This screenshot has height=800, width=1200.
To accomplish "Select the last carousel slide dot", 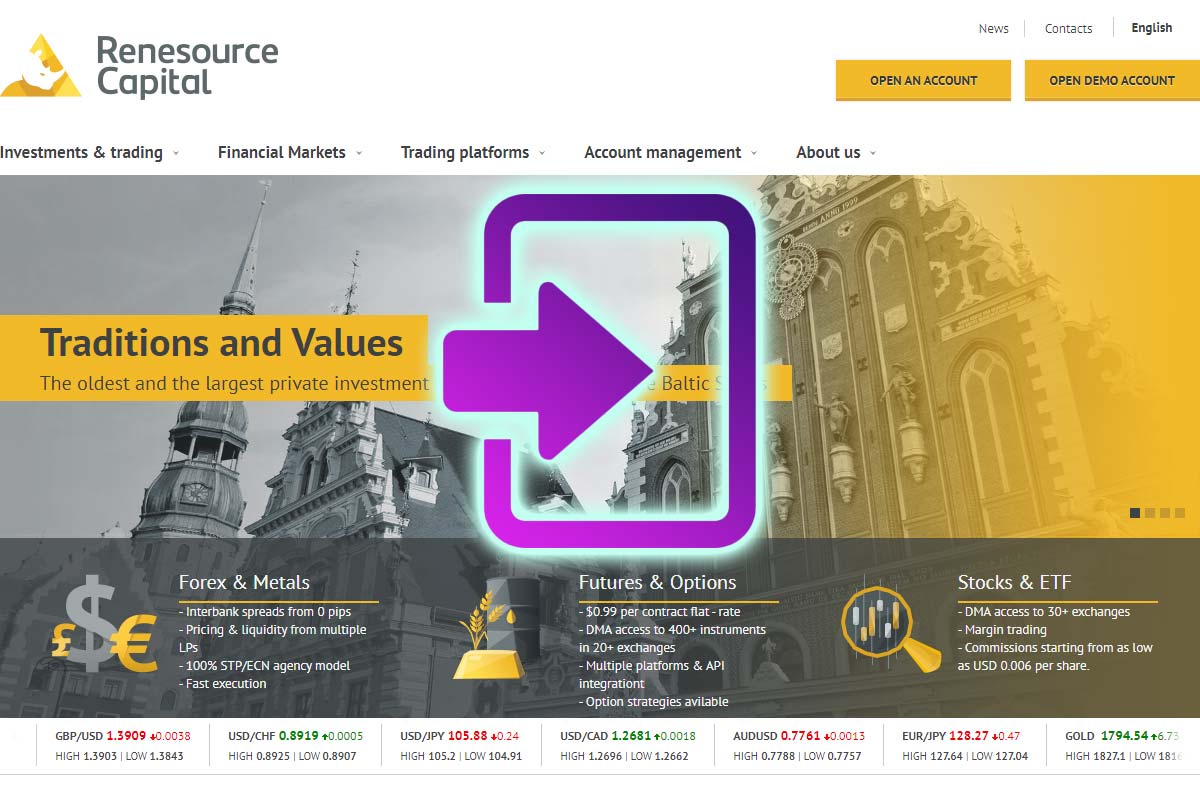I will (1180, 513).
